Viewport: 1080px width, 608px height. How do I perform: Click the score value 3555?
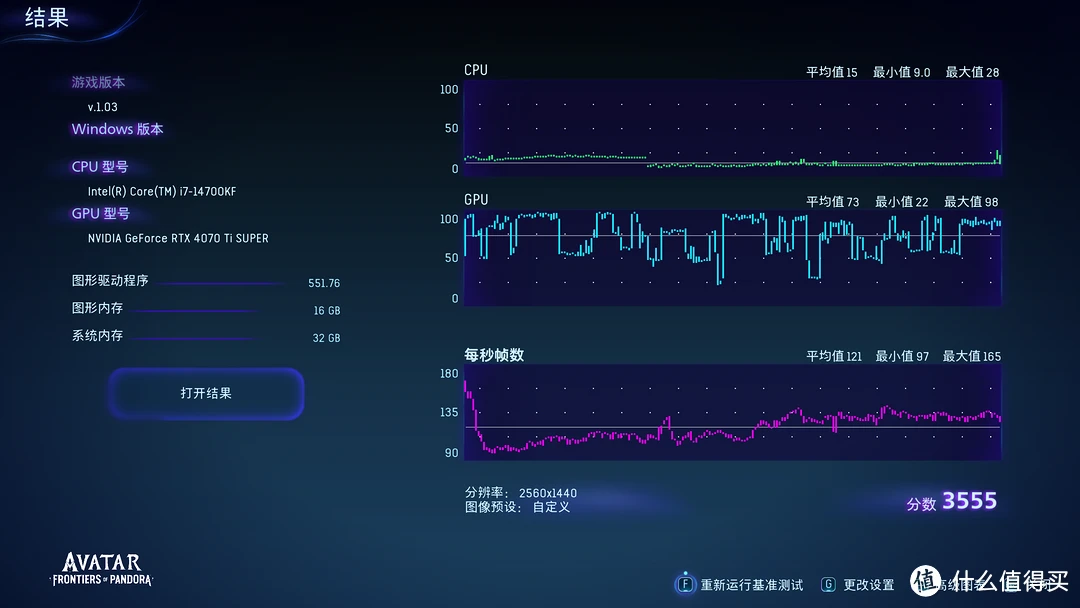[x=969, y=501]
